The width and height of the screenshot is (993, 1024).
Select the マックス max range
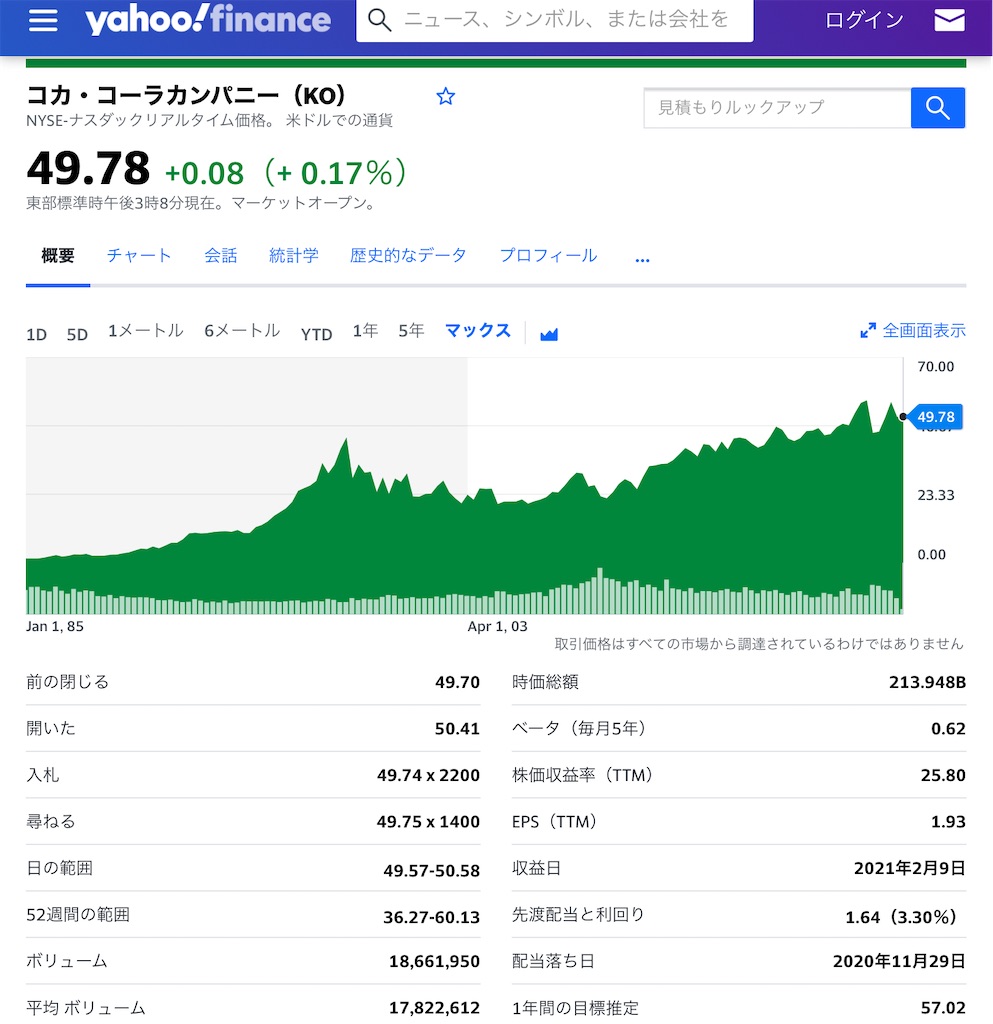coord(478,331)
